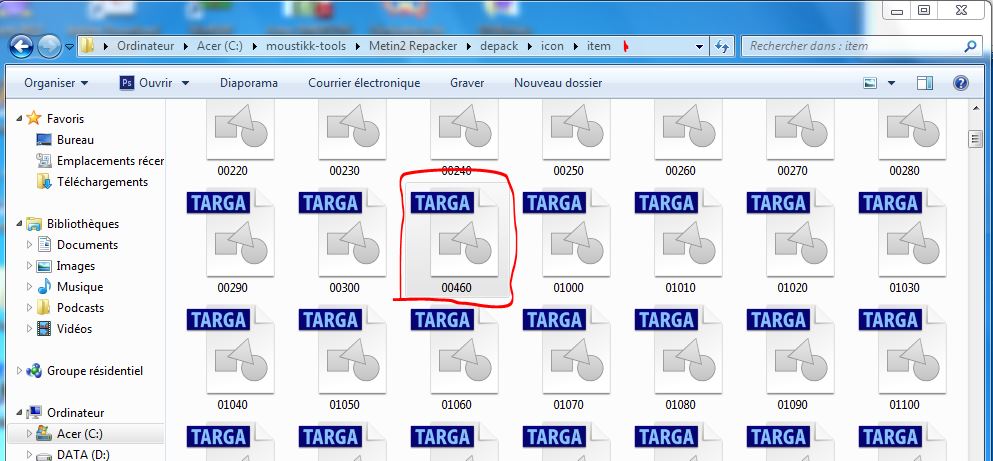Viewport: 993px width, 461px height.
Task: Start Diaporama slideshow
Action: pyautogui.click(x=249, y=83)
